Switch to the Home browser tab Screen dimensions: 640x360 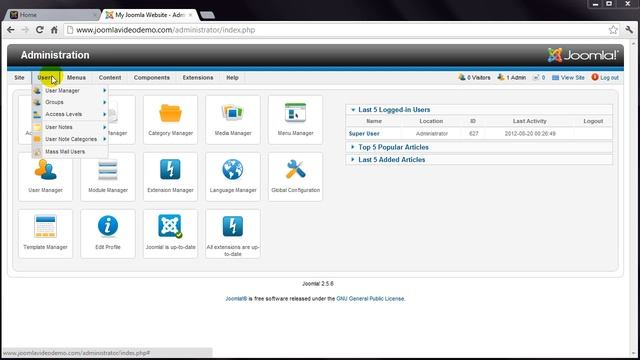click(x=53, y=15)
